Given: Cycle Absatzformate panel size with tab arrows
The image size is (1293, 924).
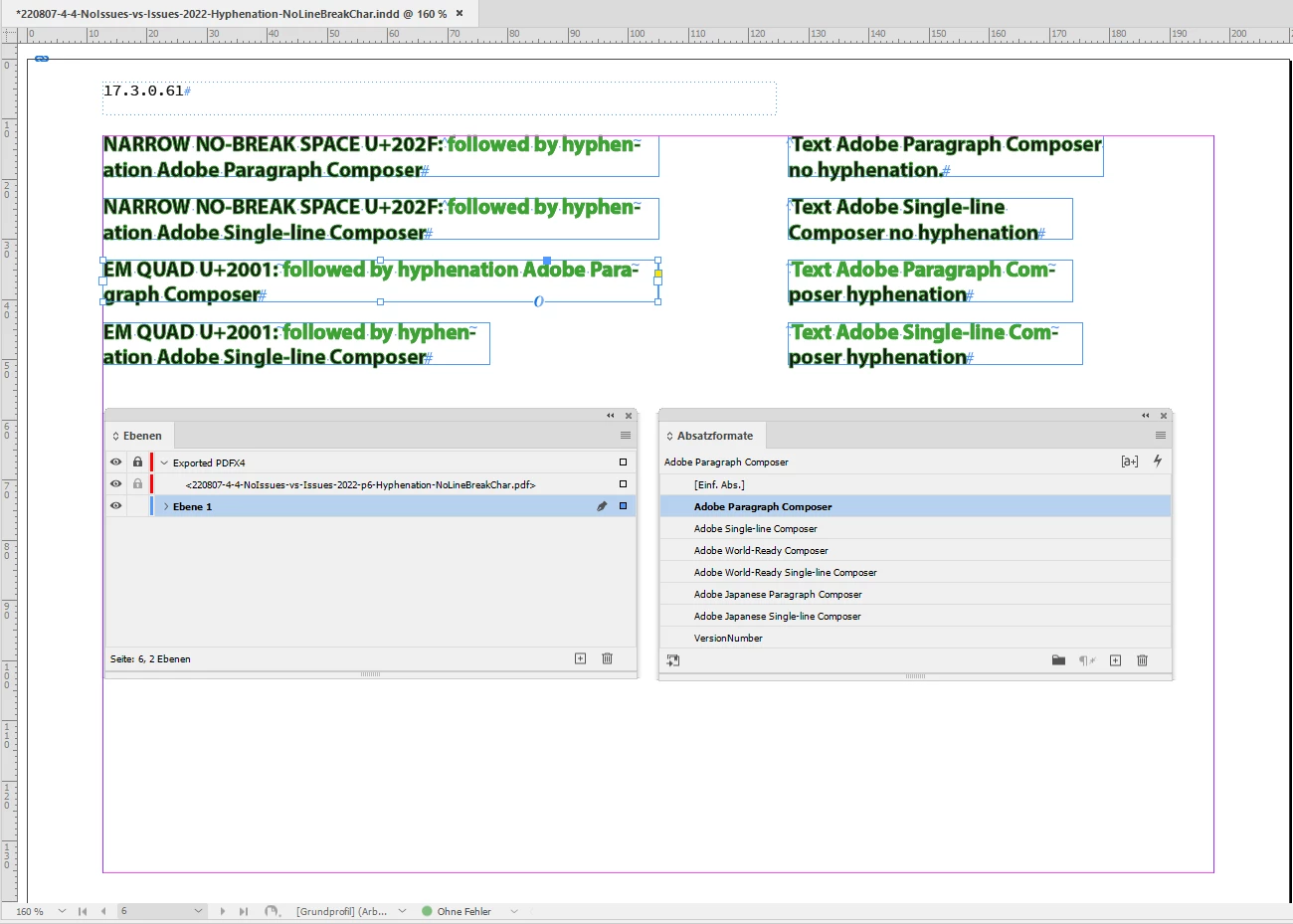Looking at the screenshot, I should (669, 436).
